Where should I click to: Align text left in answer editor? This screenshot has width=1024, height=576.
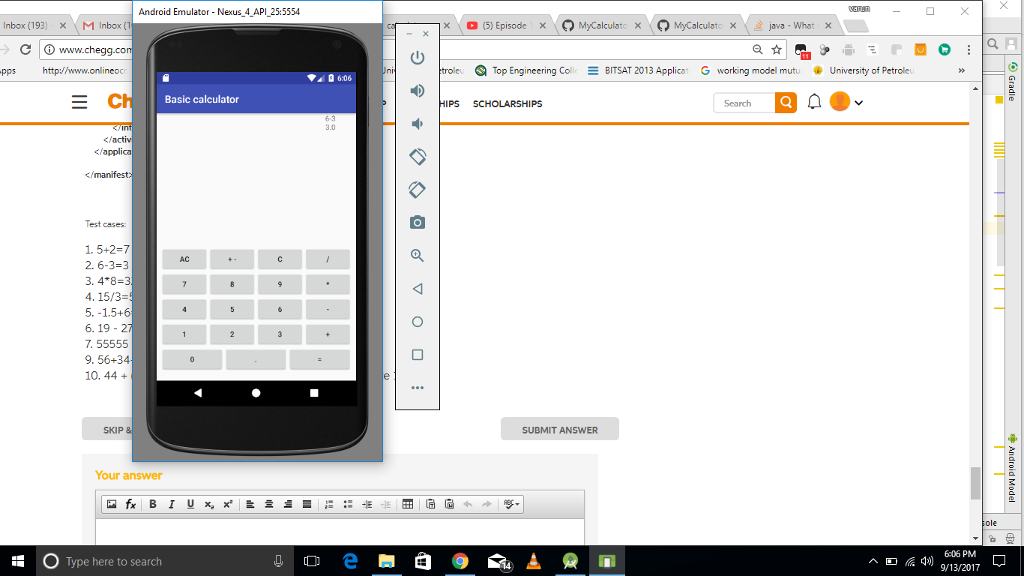[x=250, y=504]
